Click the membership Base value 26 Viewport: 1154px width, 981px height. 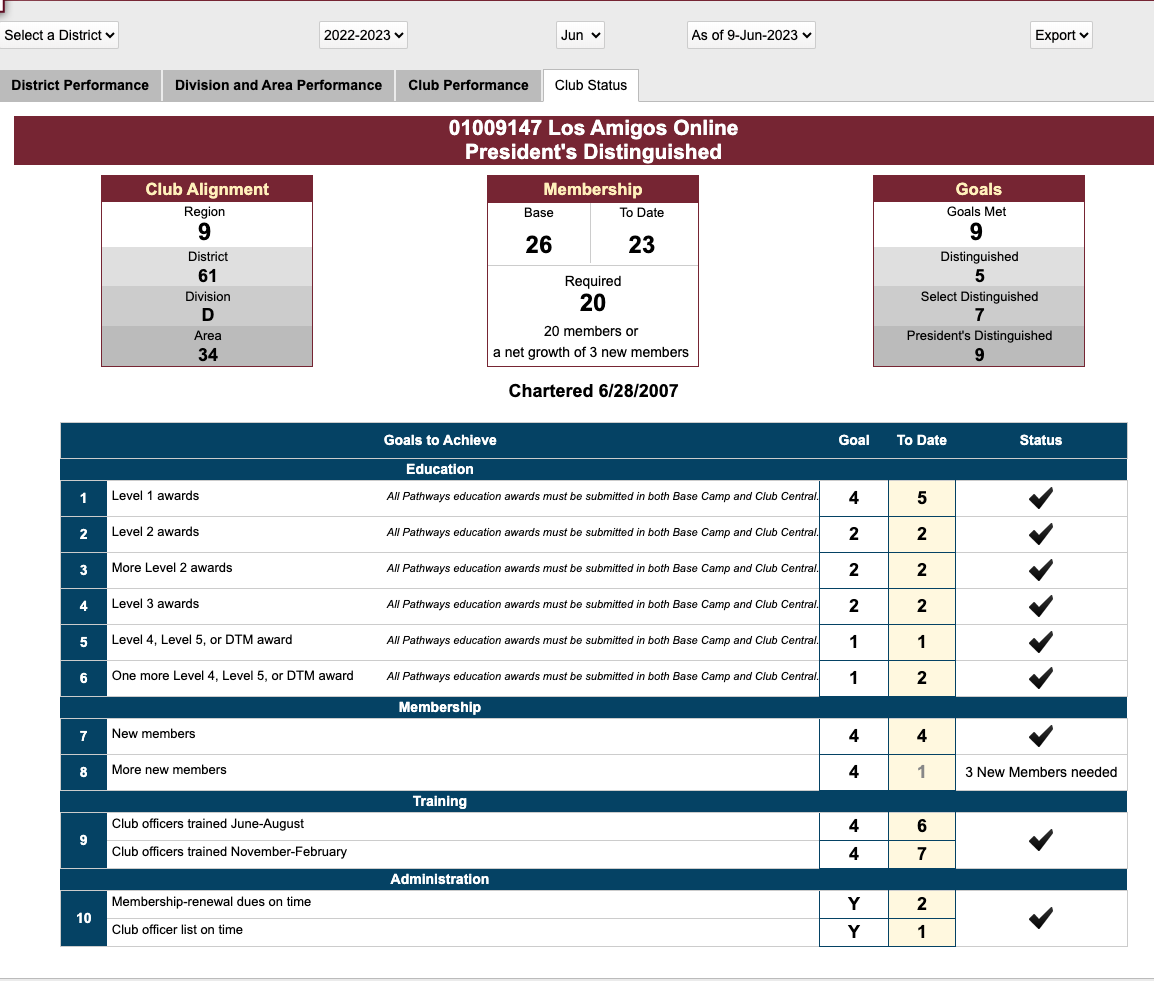tap(539, 244)
